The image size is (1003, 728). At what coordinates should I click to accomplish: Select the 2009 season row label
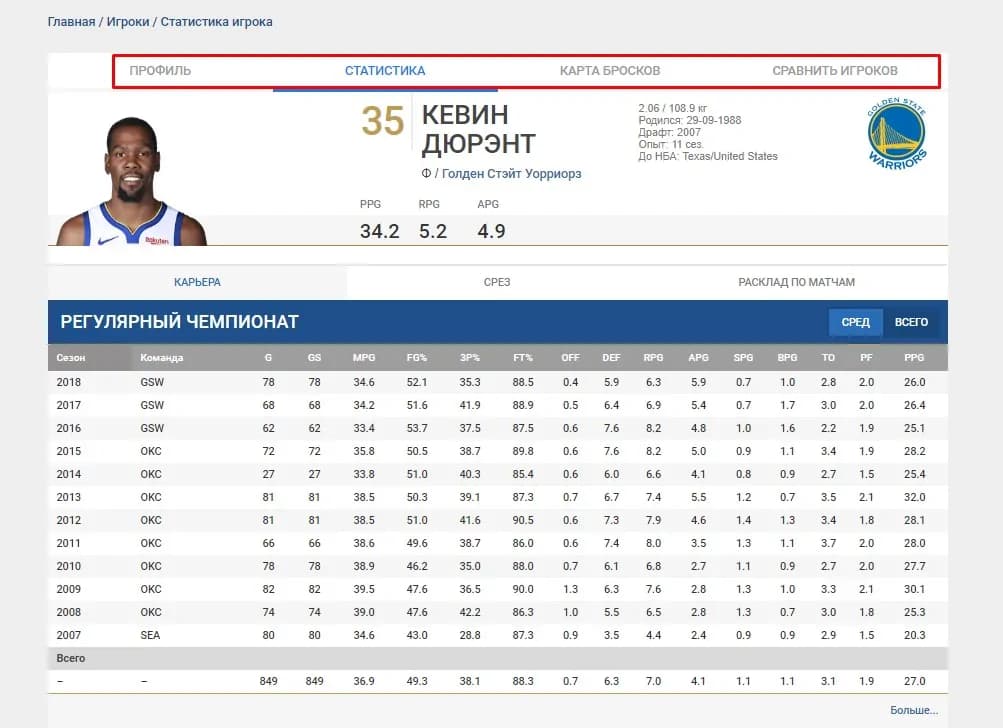(68, 589)
